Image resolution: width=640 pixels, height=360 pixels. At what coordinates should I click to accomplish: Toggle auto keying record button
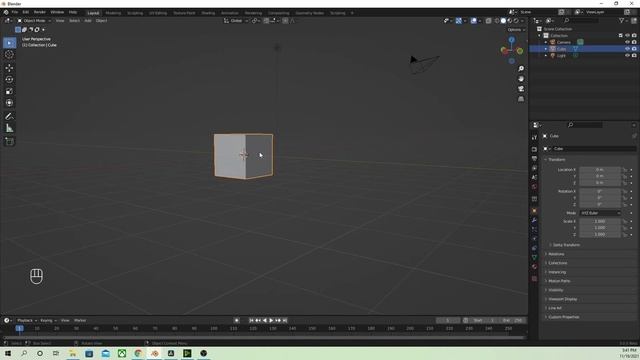coord(236,320)
